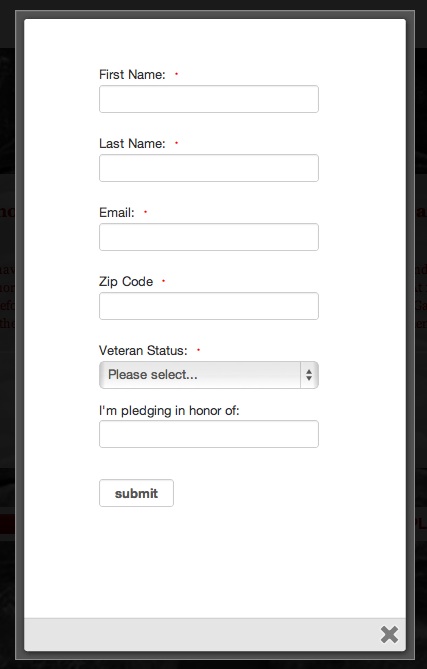The height and width of the screenshot is (669, 427).
Task: Click the 'Last Name:' label text
Action: coord(132,143)
